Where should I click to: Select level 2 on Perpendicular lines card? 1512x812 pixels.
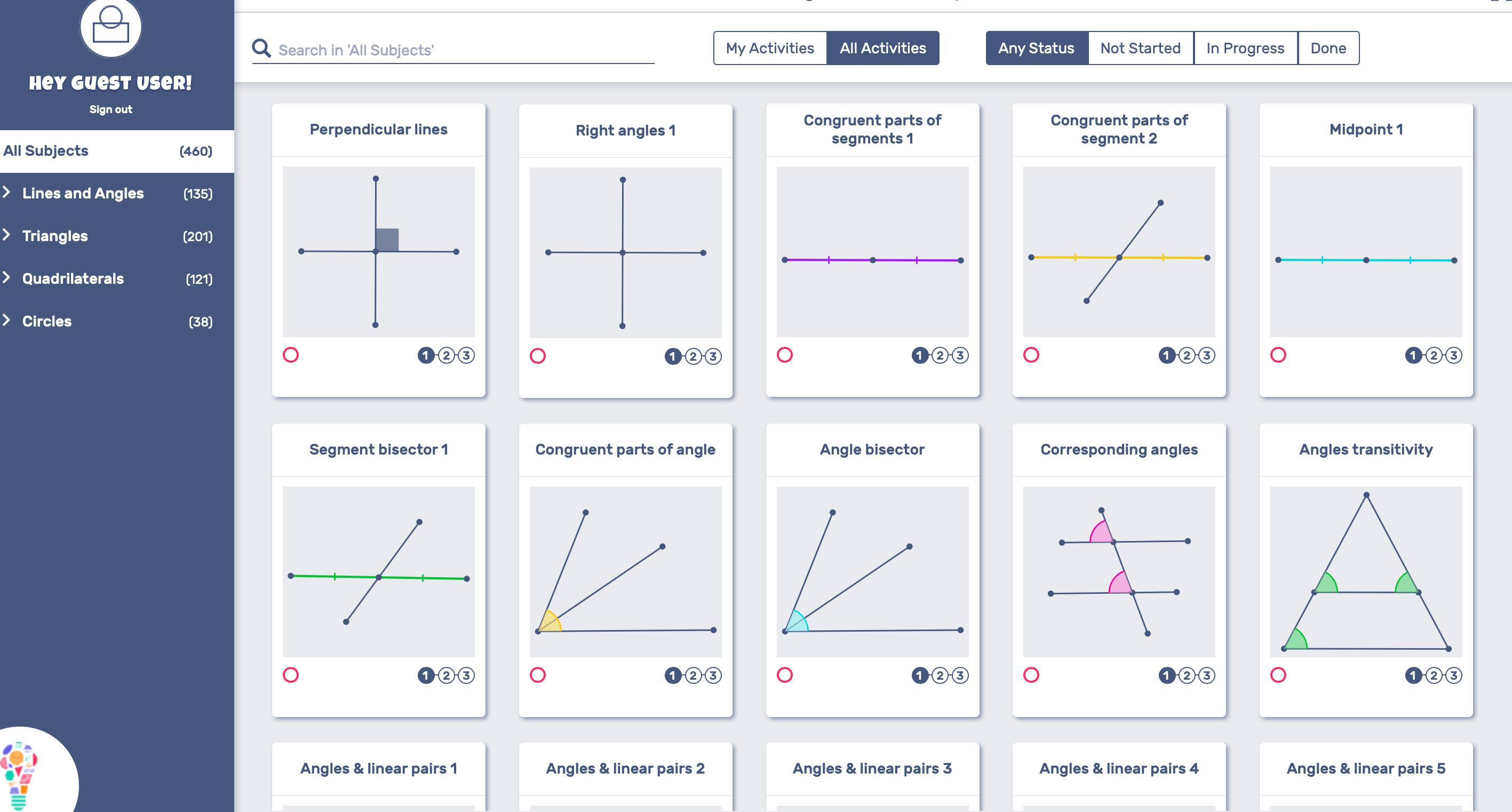coord(446,355)
